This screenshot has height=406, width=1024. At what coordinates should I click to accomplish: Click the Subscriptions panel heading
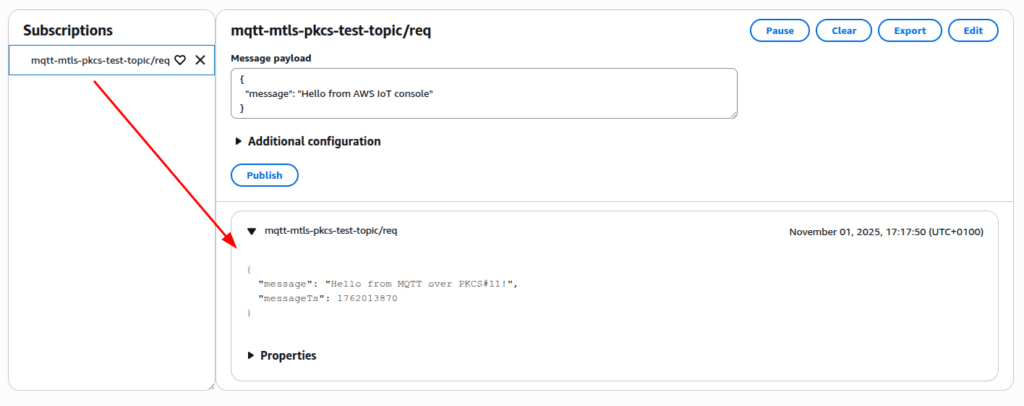[68, 31]
